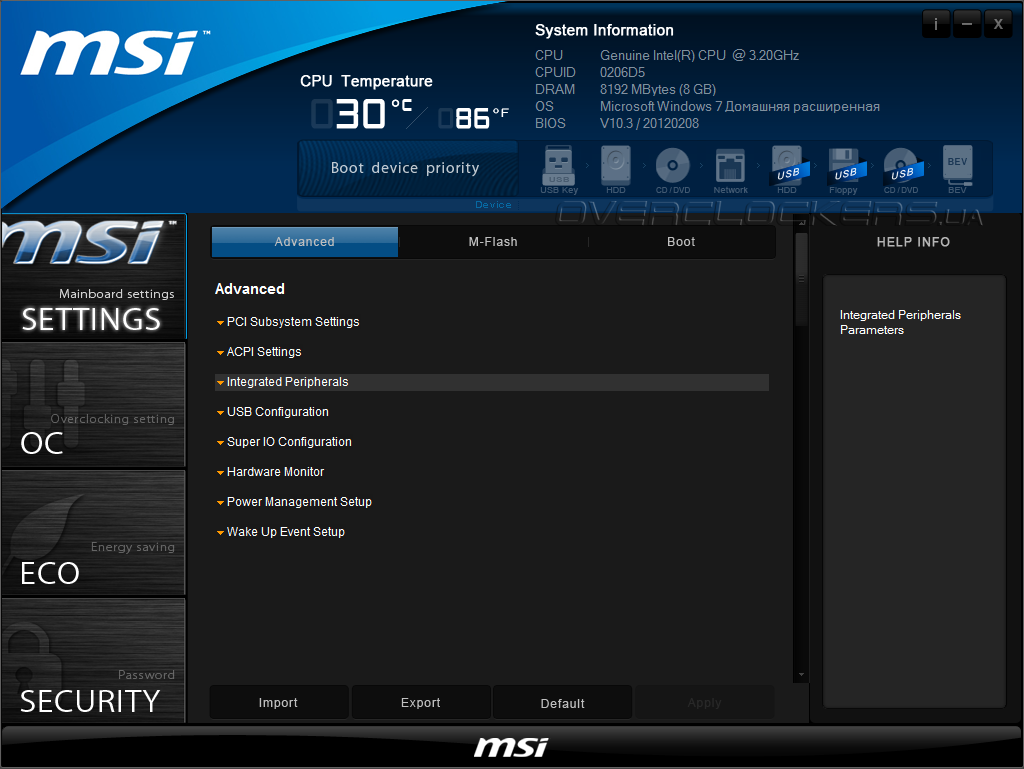This screenshot has width=1024, height=769.
Task: Click the HELP INFO heading
Action: tap(913, 242)
